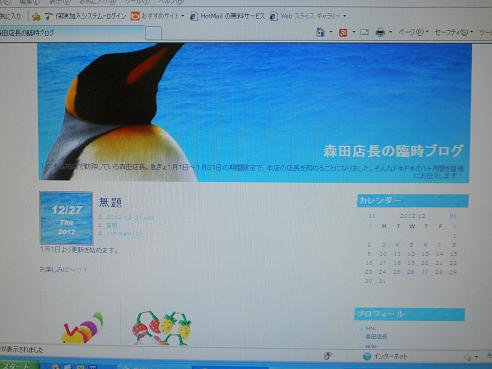This screenshot has height=369, width=492.
Task: Expand the RSS feeds dropdown arrow
Action: coord(354,32)
